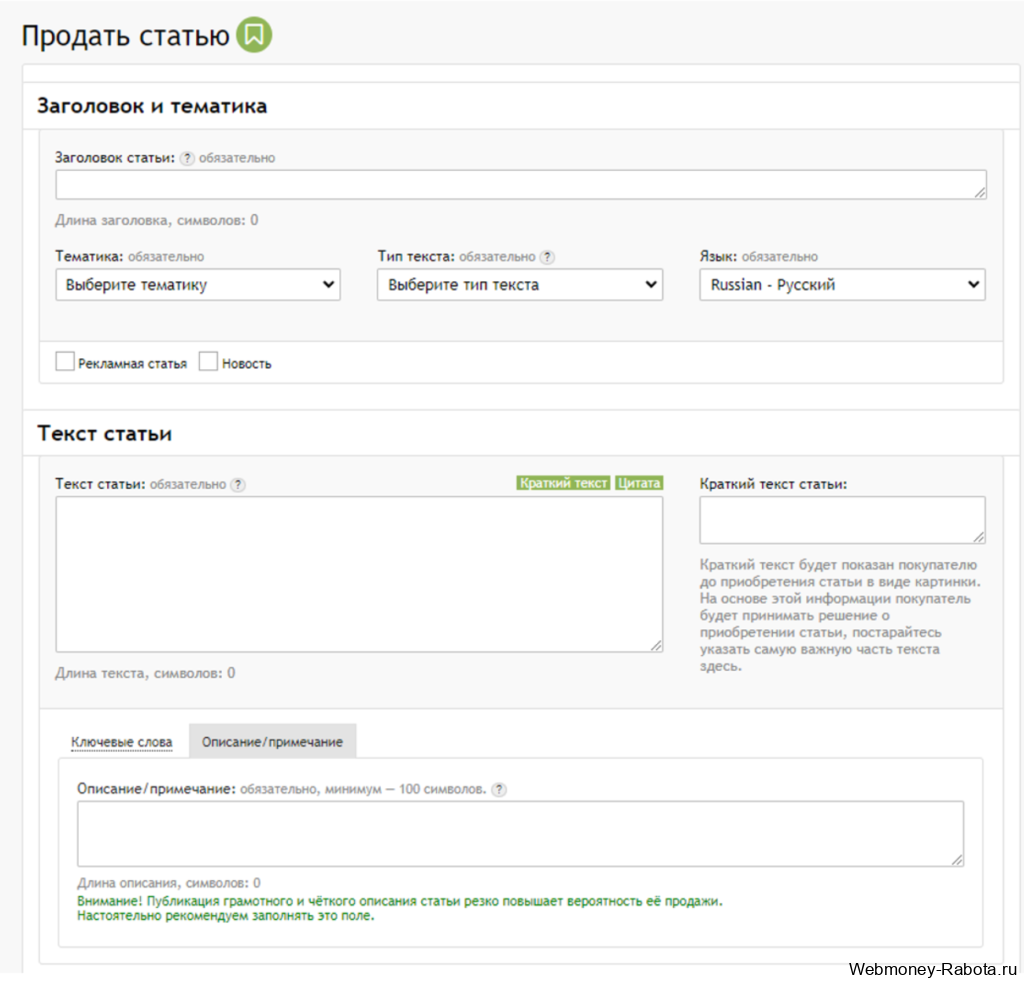Click inside the main Текст статьи area
The image size is (1024, 985).
coord(359,574)
